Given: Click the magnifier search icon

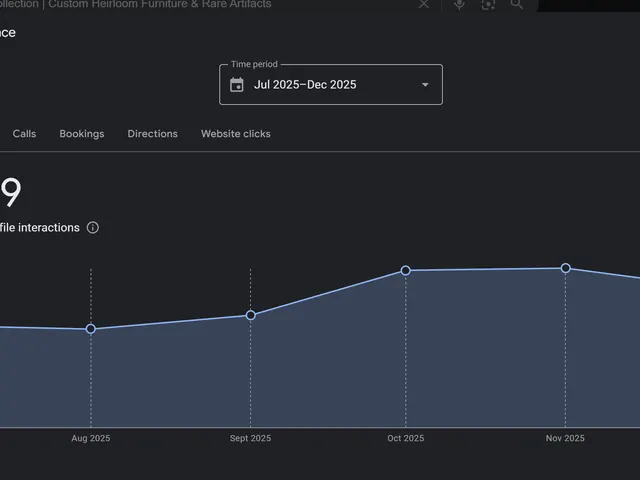Looking at the screenshot, I should click(516, 4).
